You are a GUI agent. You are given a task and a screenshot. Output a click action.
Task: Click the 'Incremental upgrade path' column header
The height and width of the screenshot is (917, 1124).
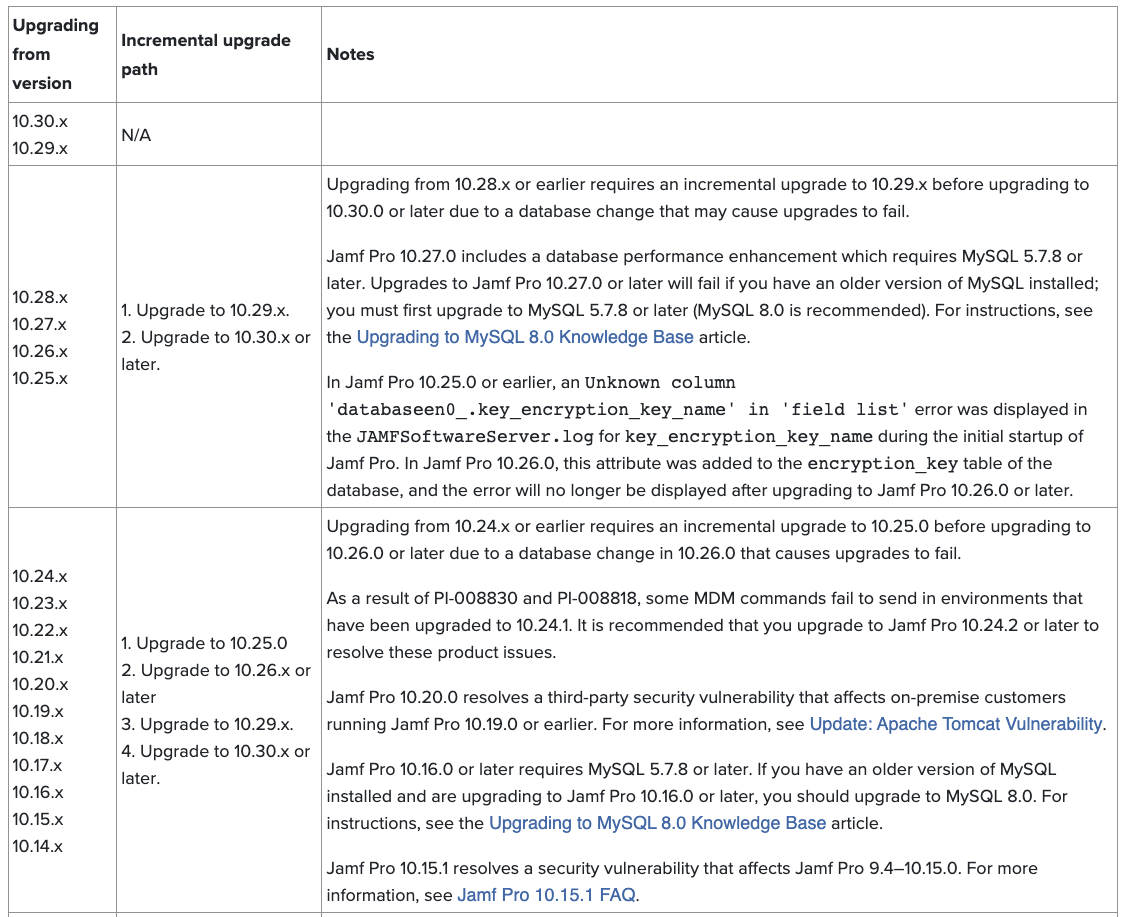click(206, 54)
